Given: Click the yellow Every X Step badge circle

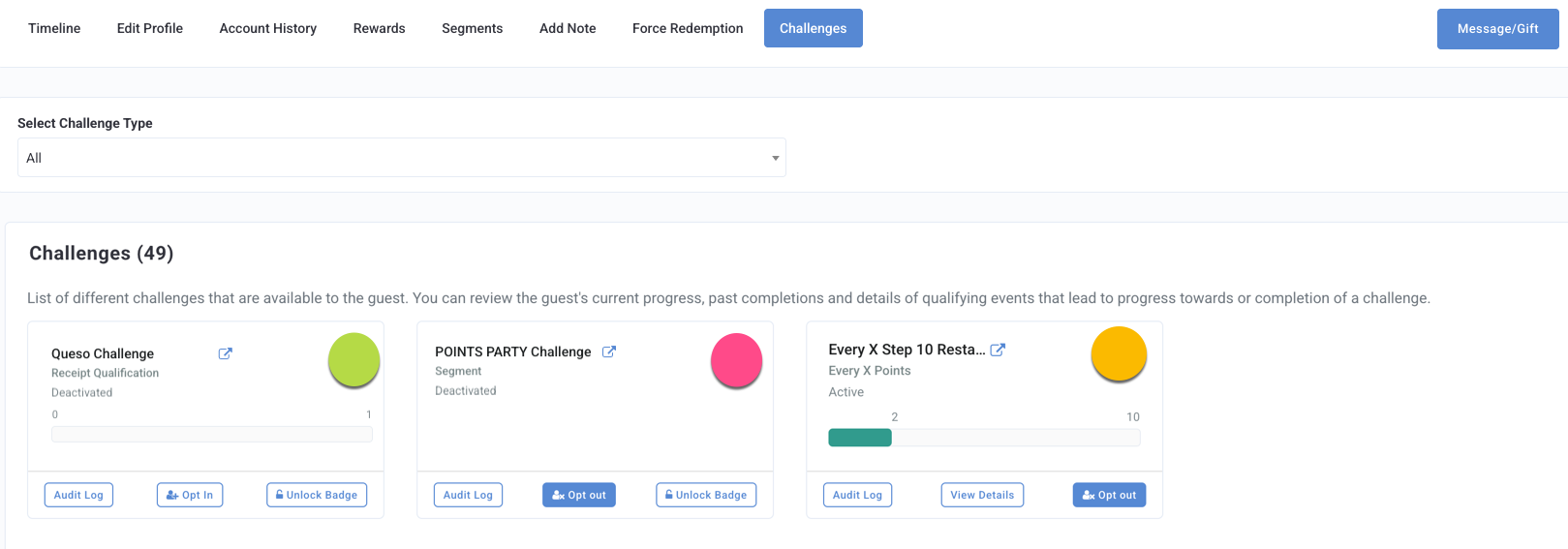Looking at the screenshot, I should (1119, 353).
